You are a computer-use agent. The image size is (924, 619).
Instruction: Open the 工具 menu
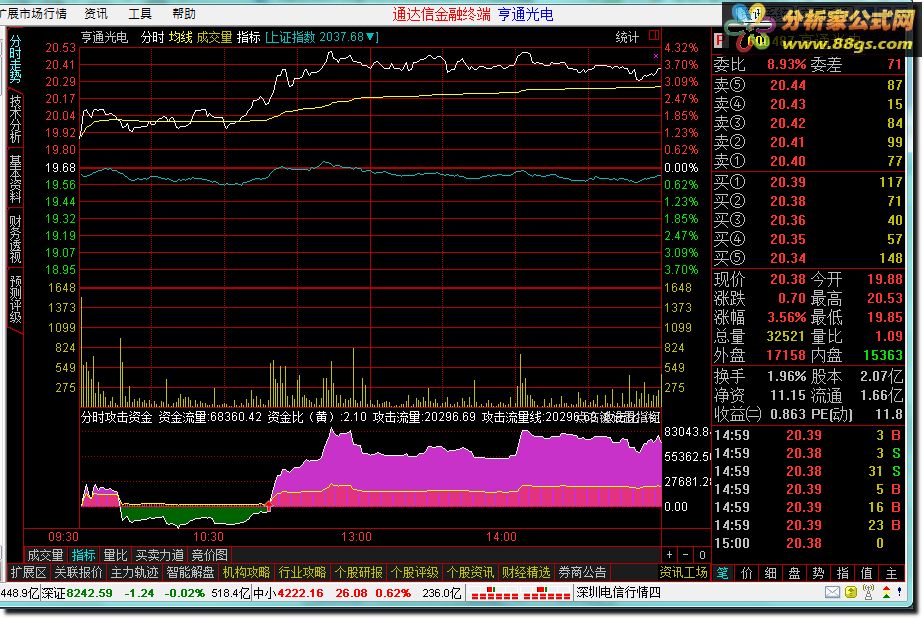[x=139, y=13]
